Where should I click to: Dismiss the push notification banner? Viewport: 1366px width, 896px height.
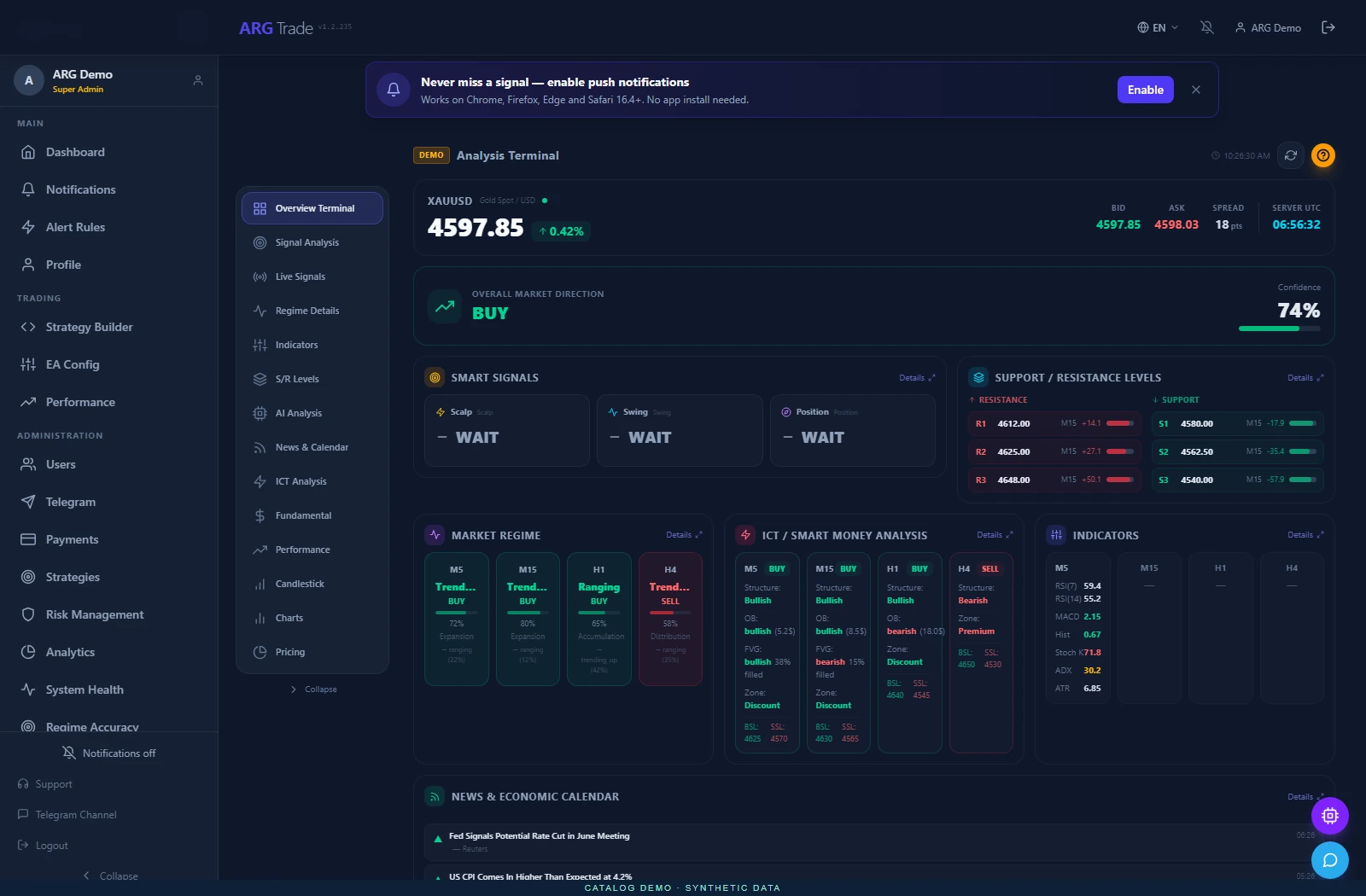point(1196,90)
